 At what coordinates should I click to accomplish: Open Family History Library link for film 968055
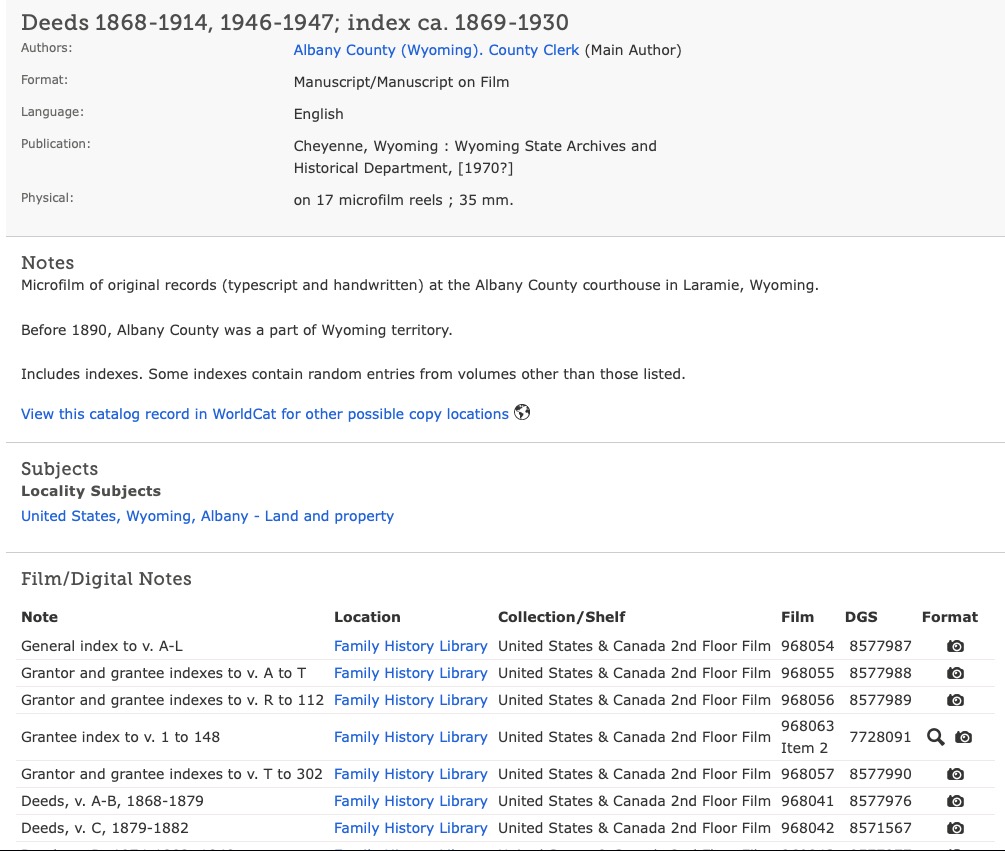(410, 674)
